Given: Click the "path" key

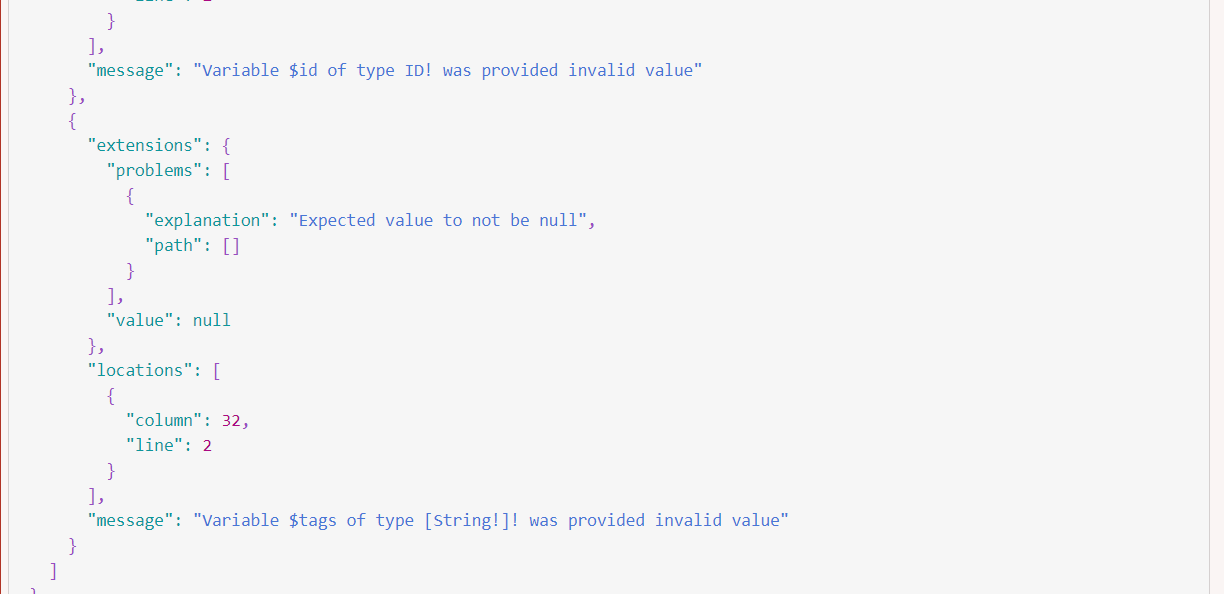Looking at the screenshot, I should [x=174, y=245].
